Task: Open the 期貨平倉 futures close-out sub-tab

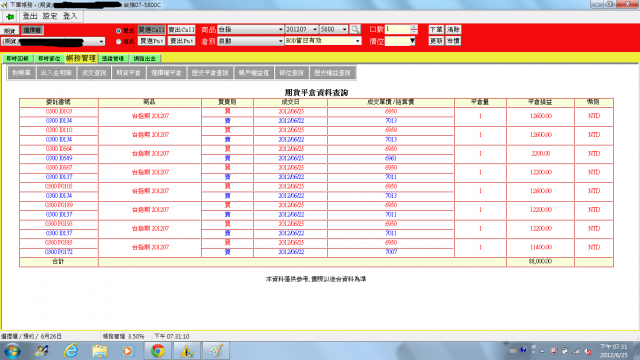Action: 129,73
